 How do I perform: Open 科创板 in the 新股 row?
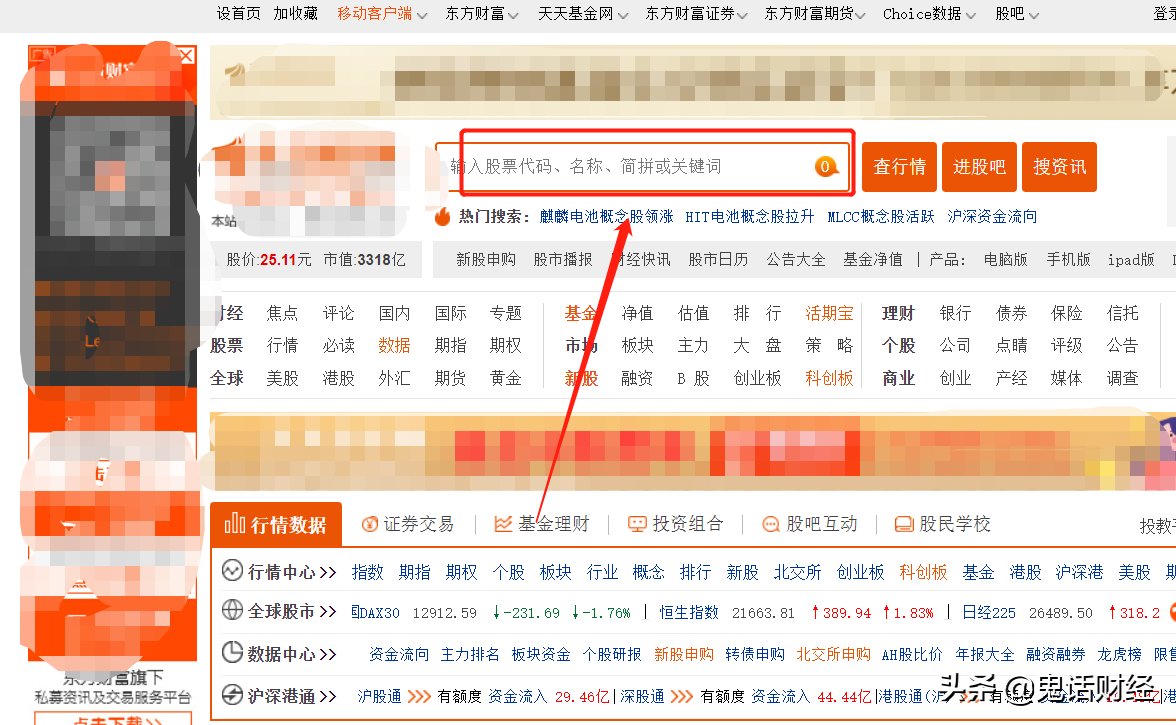tap(829, 378)
